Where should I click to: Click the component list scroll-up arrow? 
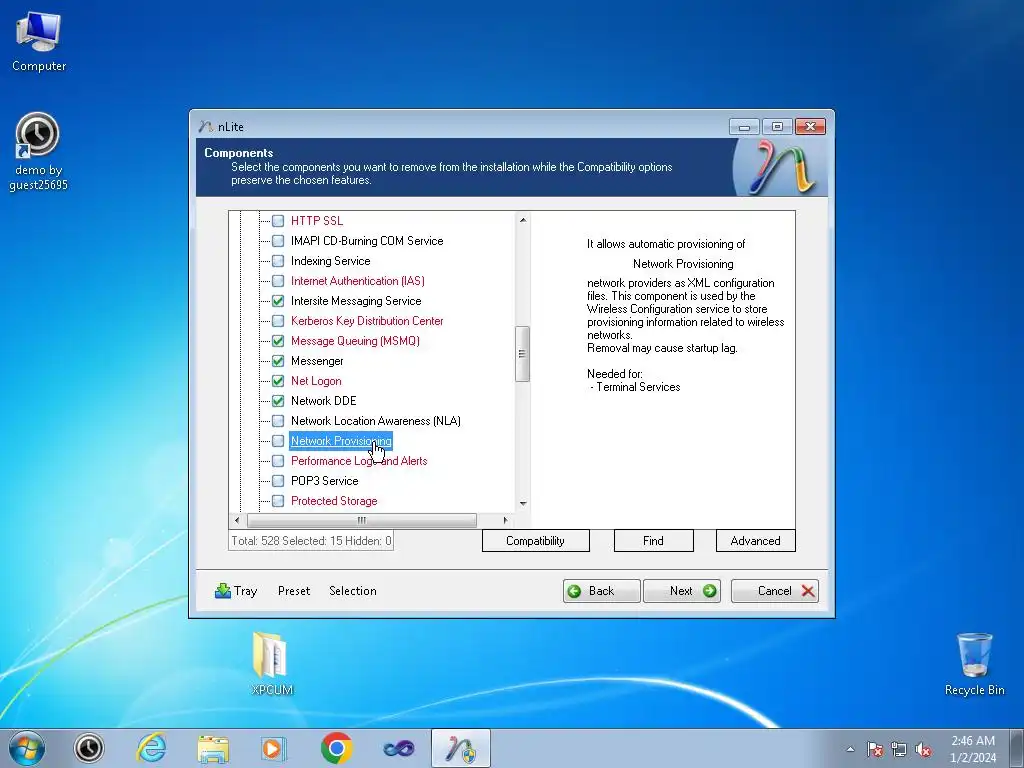pos(522,220)
